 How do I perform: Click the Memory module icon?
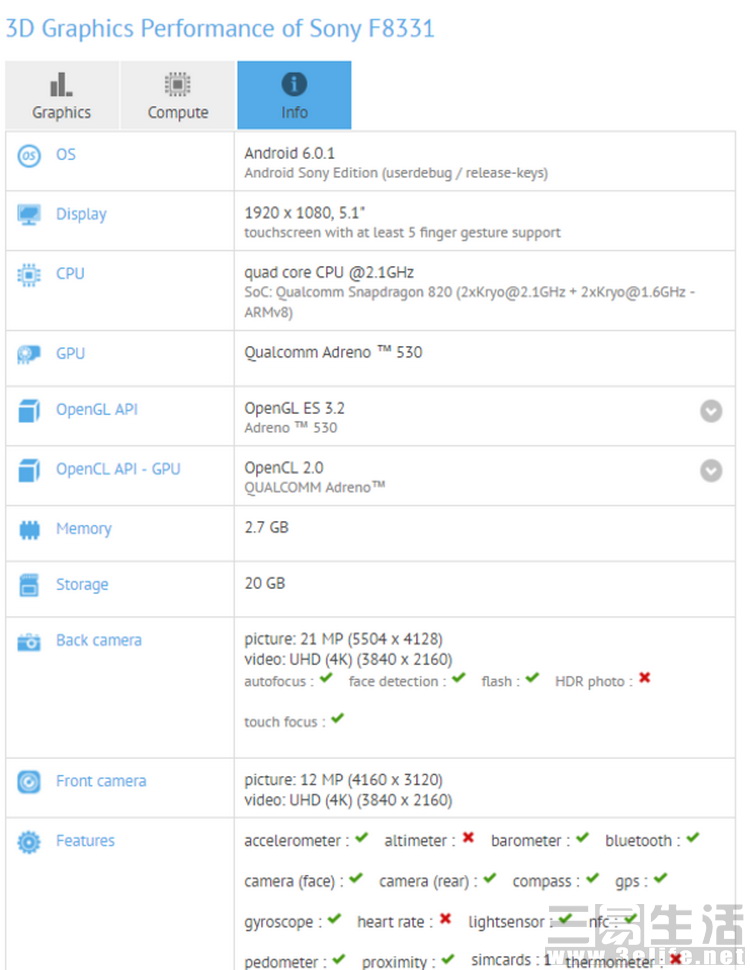(x=29, y=530)
